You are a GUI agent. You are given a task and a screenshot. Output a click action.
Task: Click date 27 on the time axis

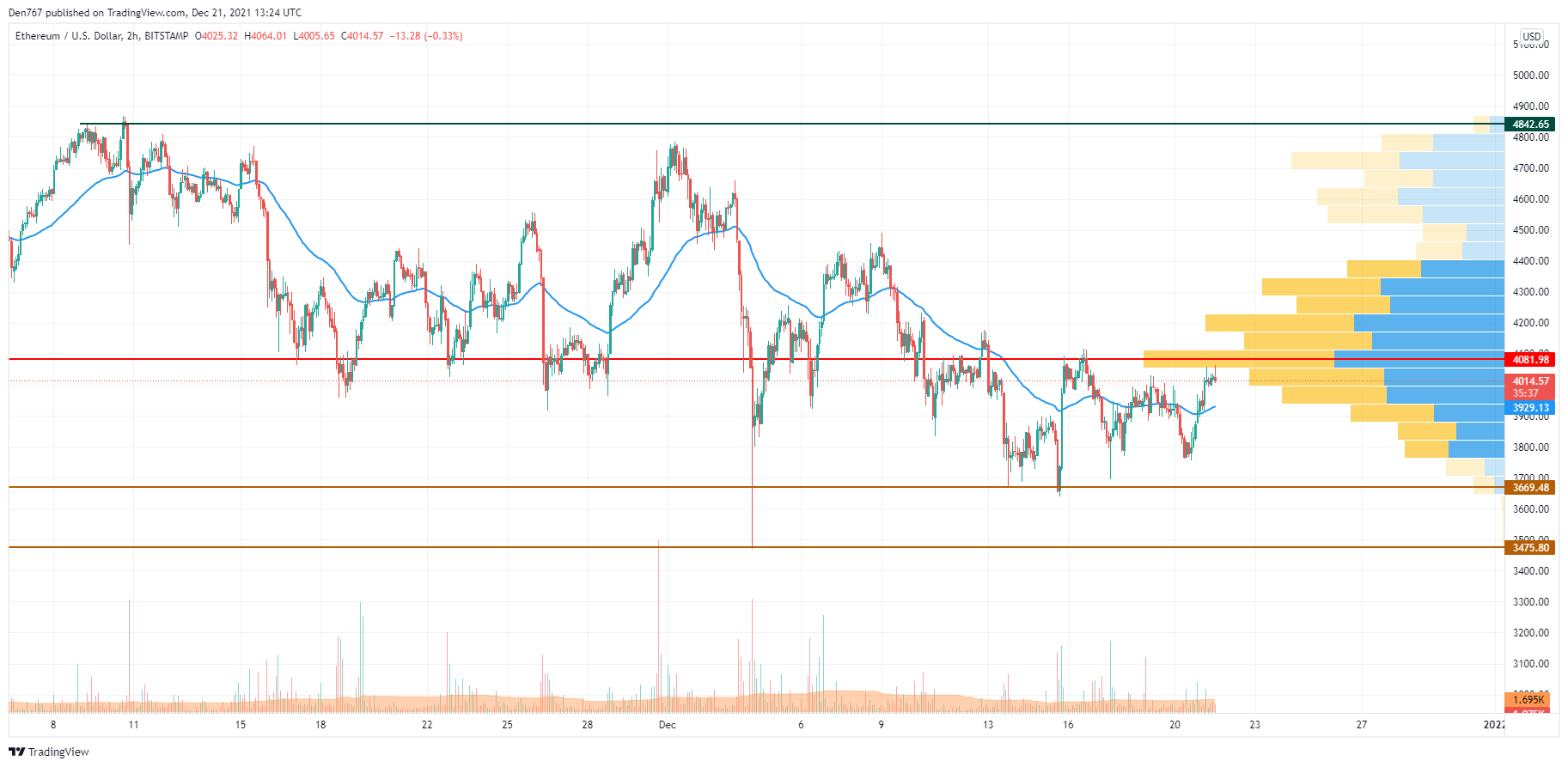1362,725
